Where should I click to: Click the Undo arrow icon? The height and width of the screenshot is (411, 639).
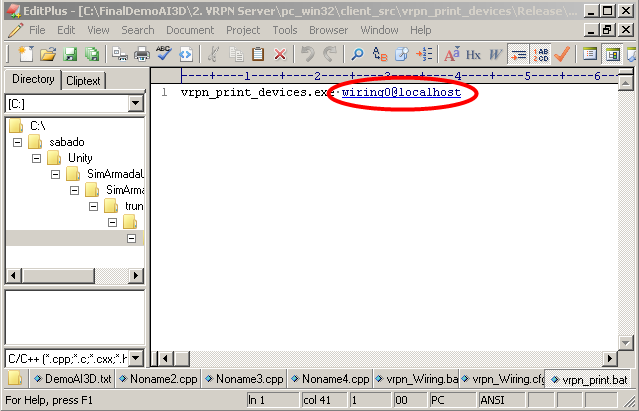pos(307,54)
